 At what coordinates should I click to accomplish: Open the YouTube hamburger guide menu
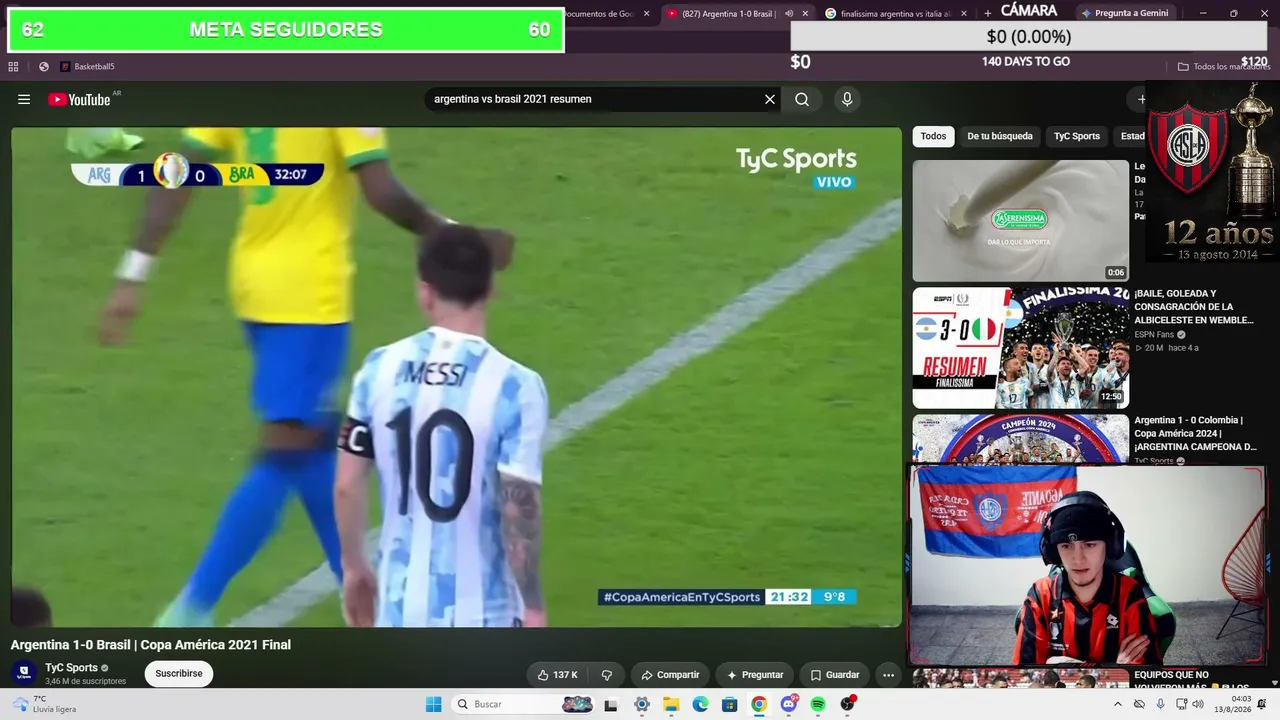pos(24,99)
